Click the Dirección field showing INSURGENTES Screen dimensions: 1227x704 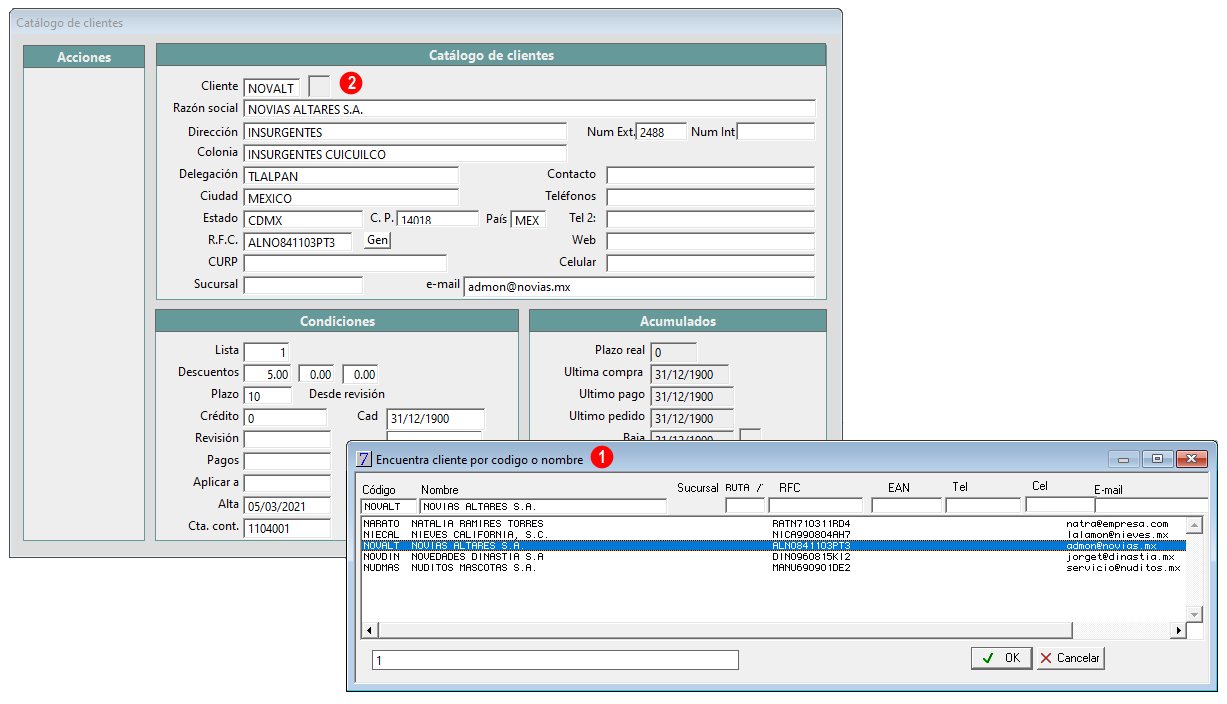pyautogui.click(x=405, y=132)
